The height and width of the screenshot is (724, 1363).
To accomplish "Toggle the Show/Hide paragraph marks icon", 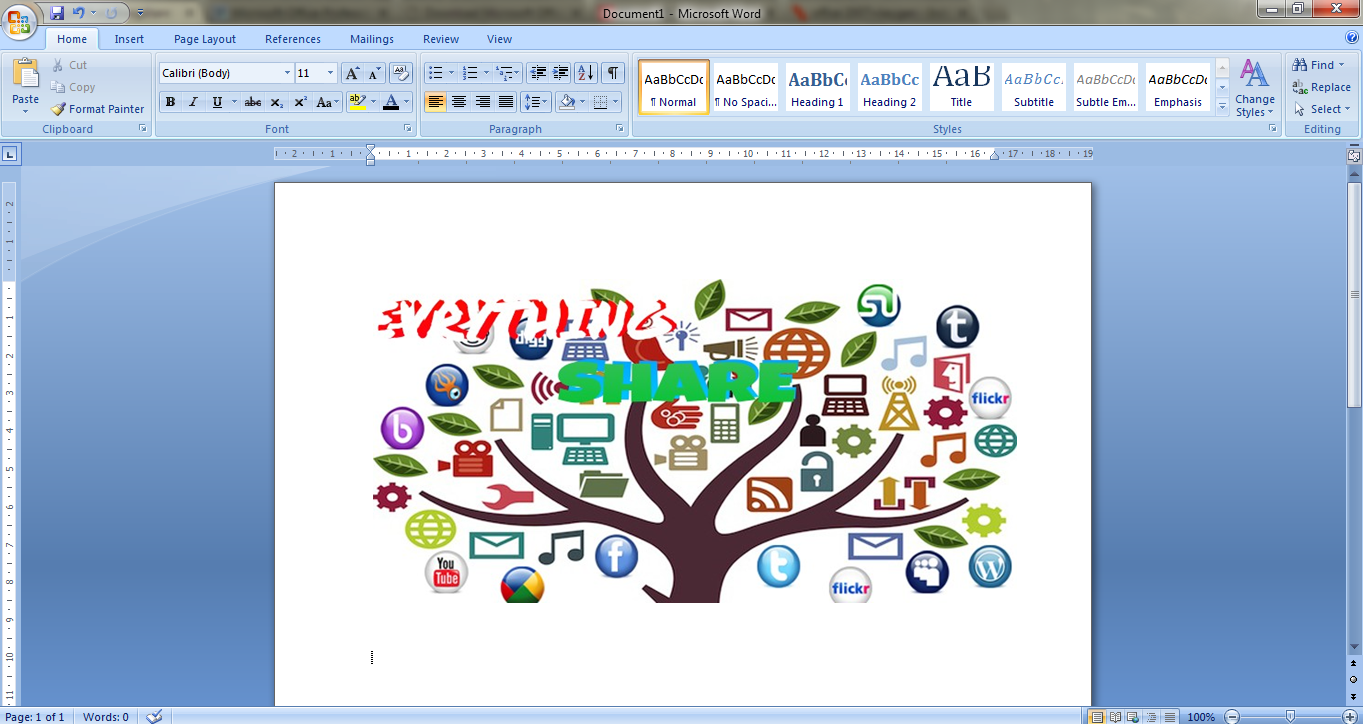I will tap(611, 72).
